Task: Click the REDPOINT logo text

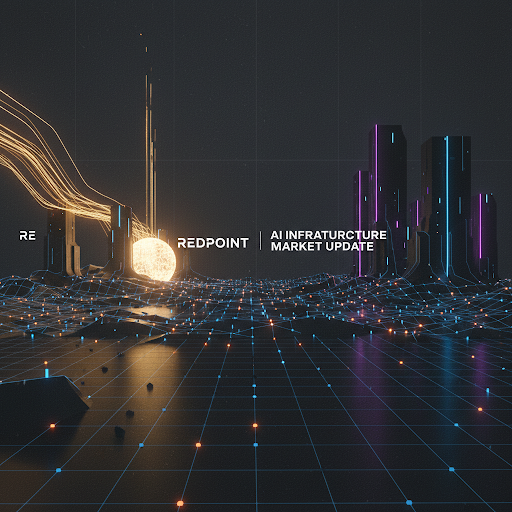Action: coord(213,243)
